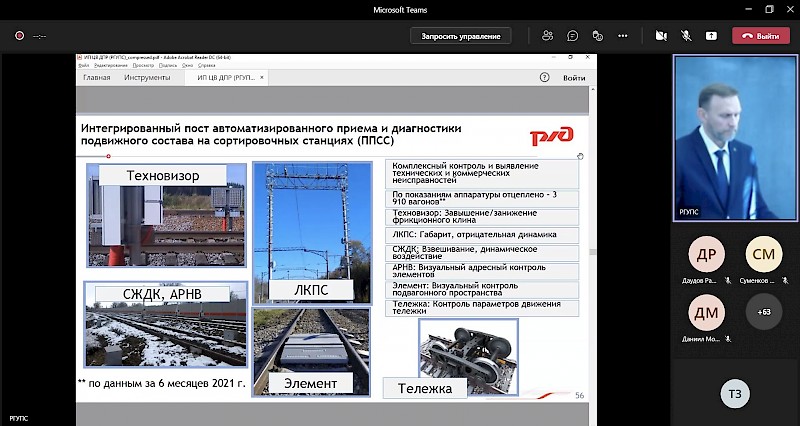
Task: Toggle the muted microphone button
Action: tap(686, 35)
